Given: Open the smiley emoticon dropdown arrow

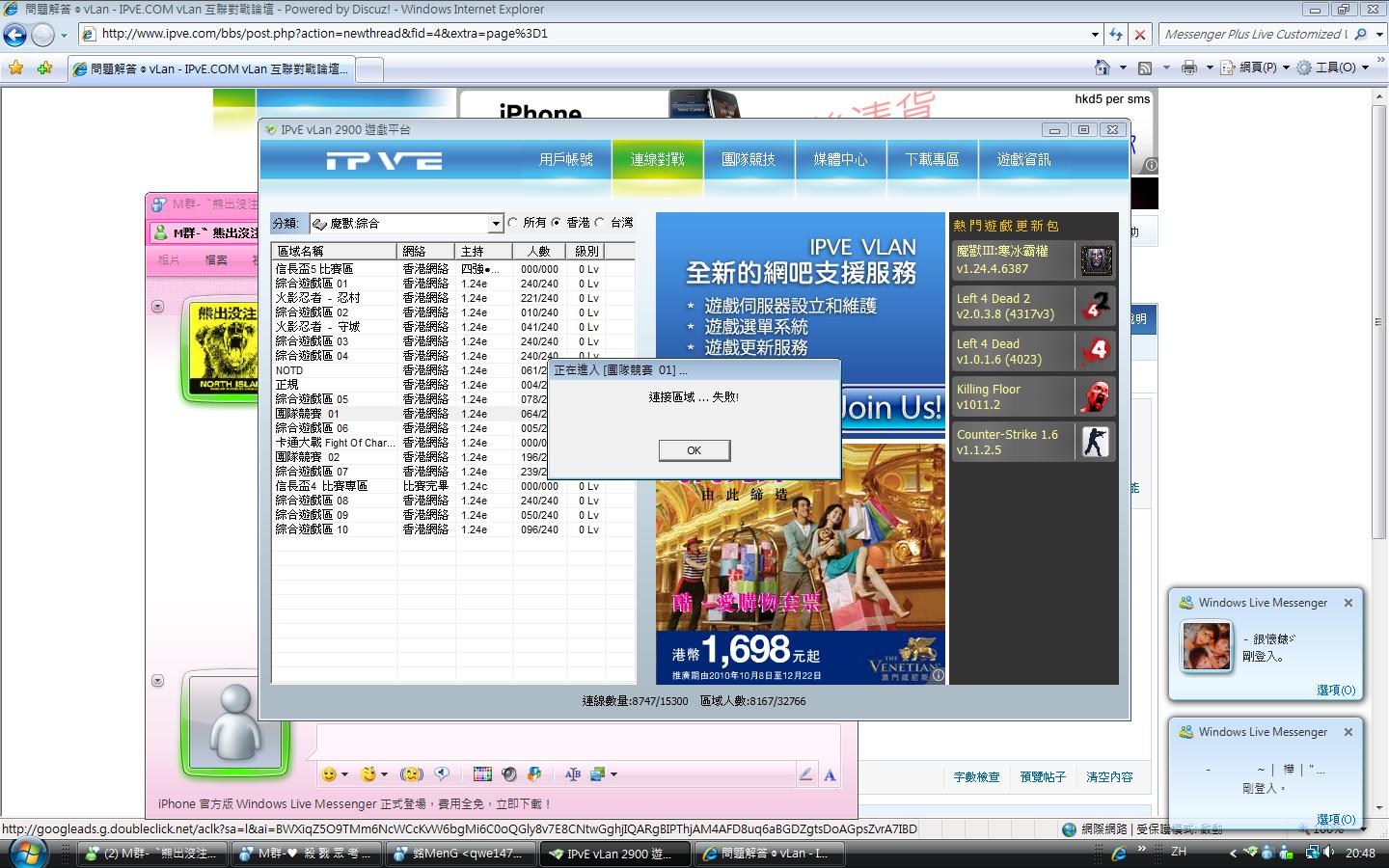Looking at the screenshot, I should coord(345,774).
